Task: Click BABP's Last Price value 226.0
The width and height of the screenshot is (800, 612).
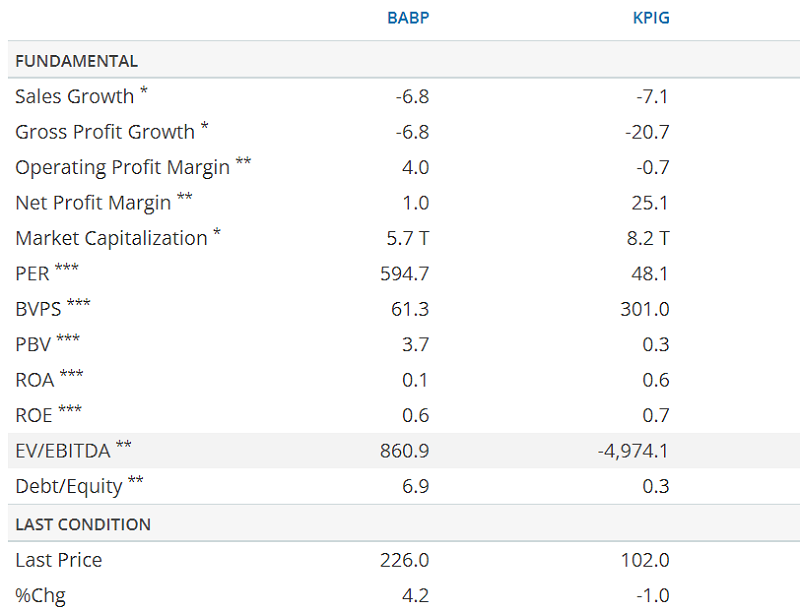Action: [x=405, y=560]
